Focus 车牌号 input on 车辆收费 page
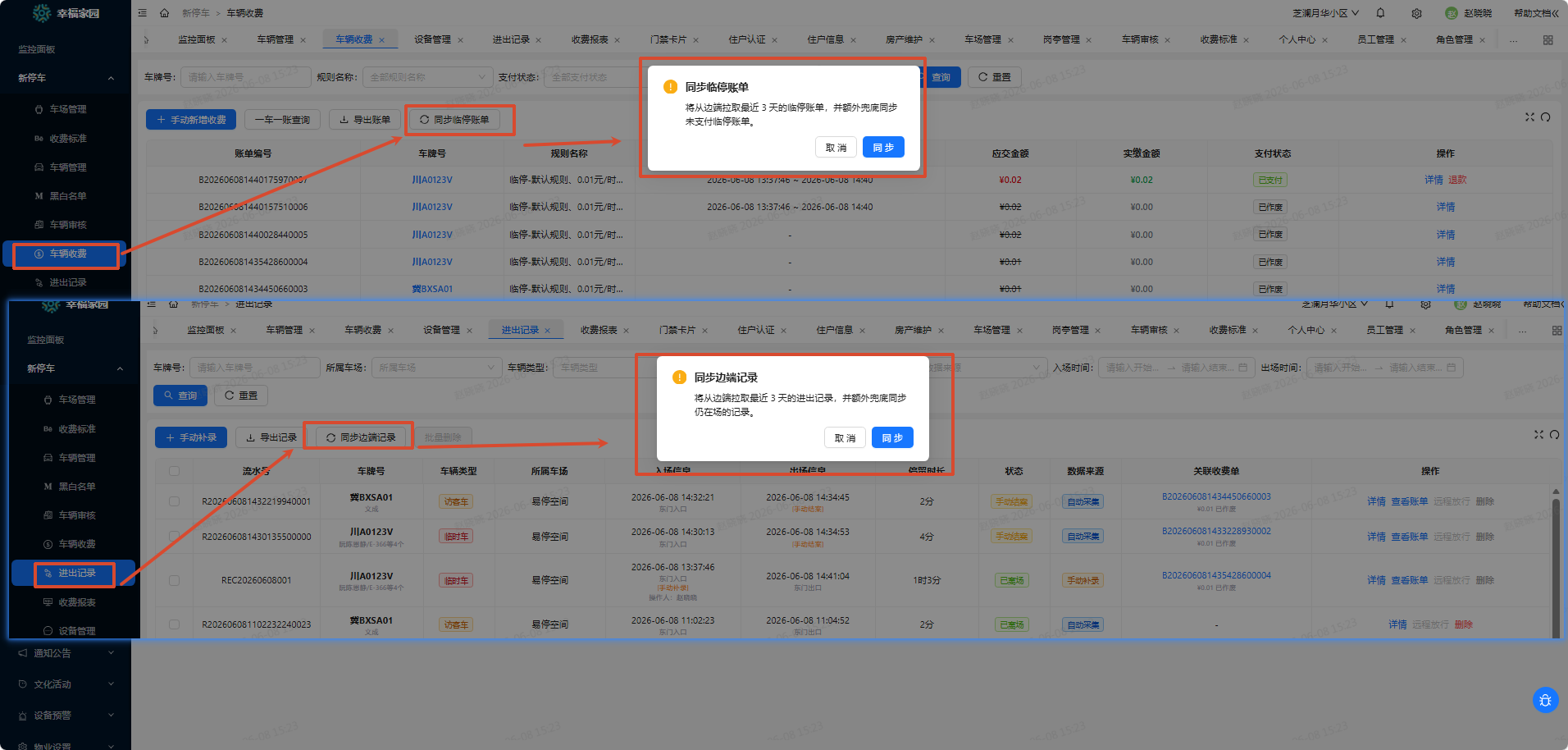 coord(245,77)
